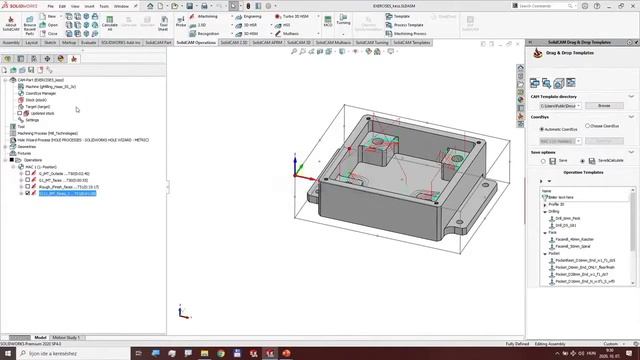Screen dimensions: 640x360
Task: Expand the Profile 2D template group
Action: click(x=545, y=204)
